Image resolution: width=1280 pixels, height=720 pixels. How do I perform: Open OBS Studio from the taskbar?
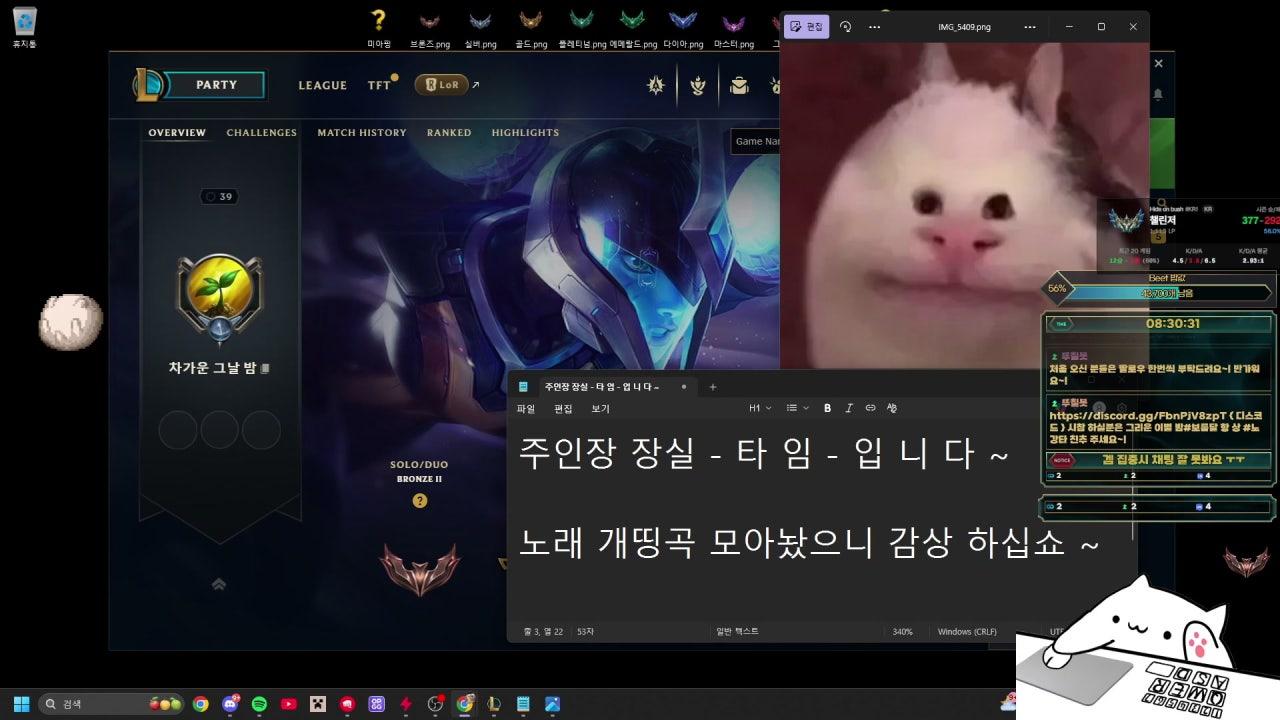point(435,704)
